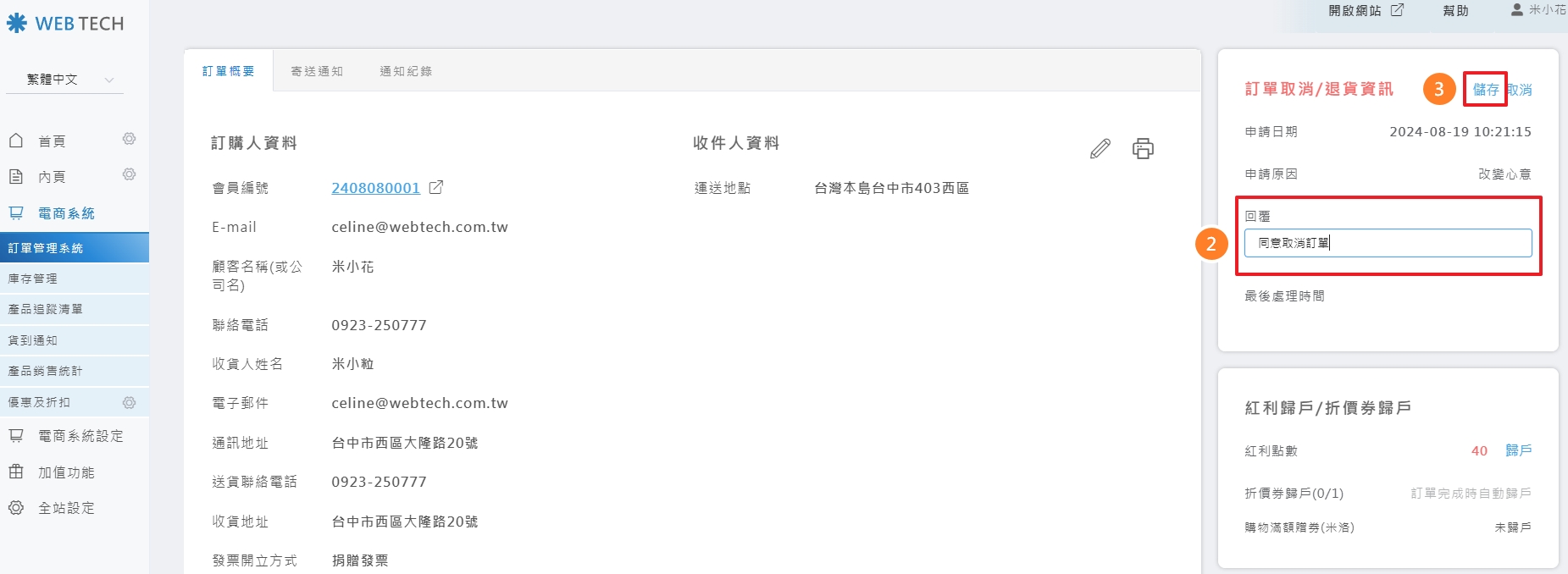Switch to the 寄送通知 tab
This screenshot has width=1568, height=574.
tap(317, 71)
